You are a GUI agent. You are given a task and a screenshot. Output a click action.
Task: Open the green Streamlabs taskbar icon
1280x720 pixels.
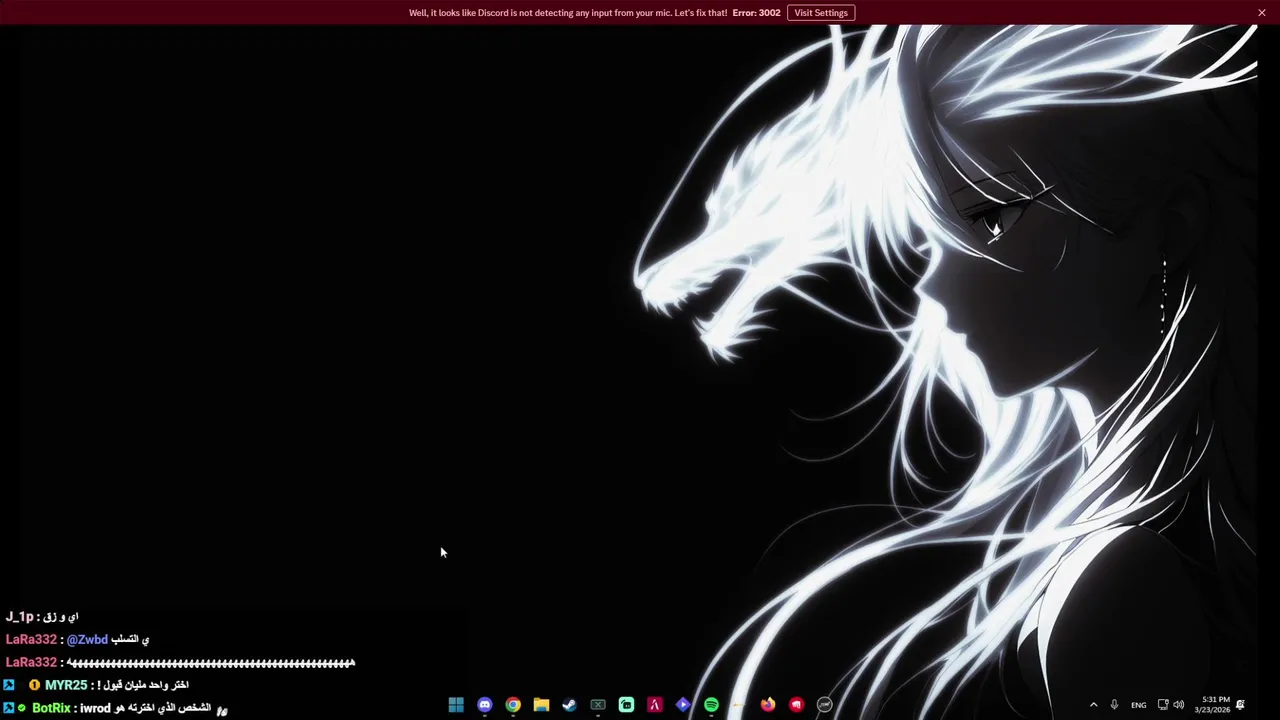[626, 705]
